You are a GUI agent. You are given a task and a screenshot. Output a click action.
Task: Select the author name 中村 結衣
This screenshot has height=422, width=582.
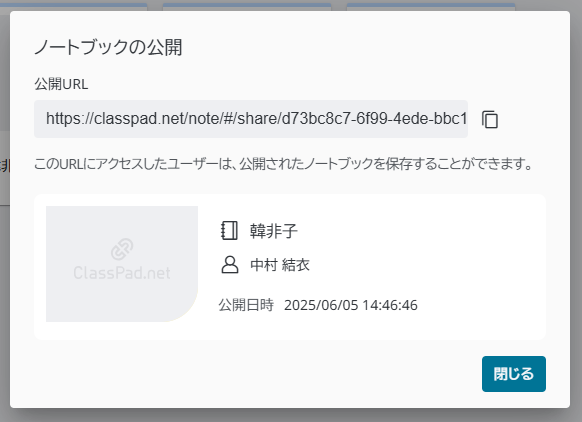point(280,265)
